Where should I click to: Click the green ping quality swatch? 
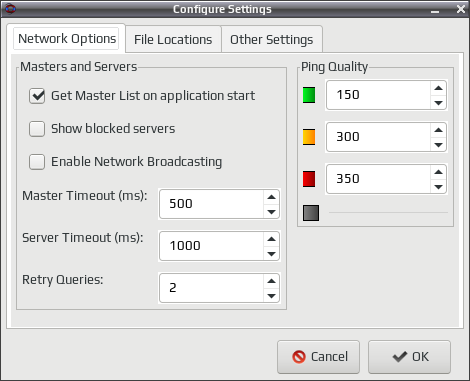point(309,95)
